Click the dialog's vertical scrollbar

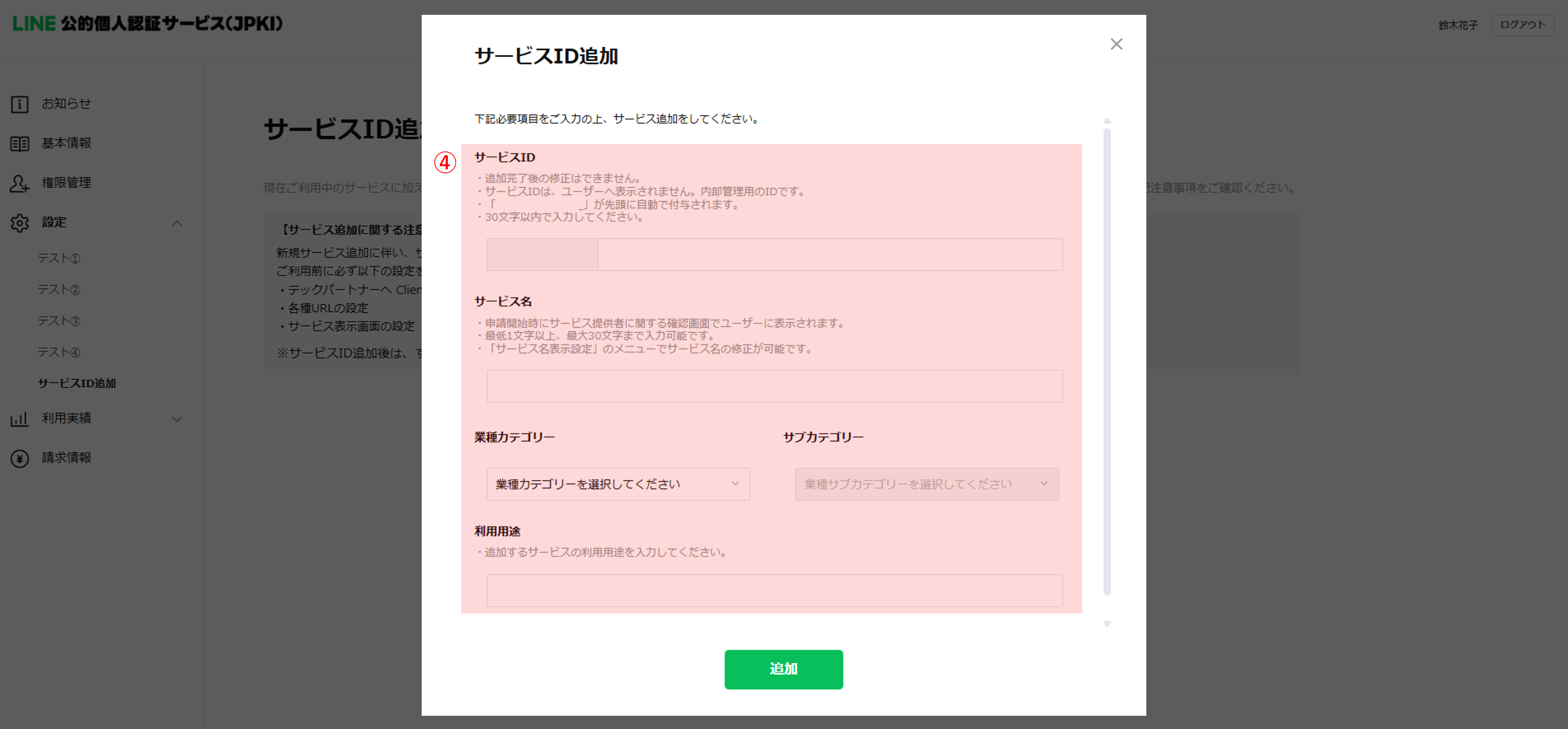[x=1107, y=363]
